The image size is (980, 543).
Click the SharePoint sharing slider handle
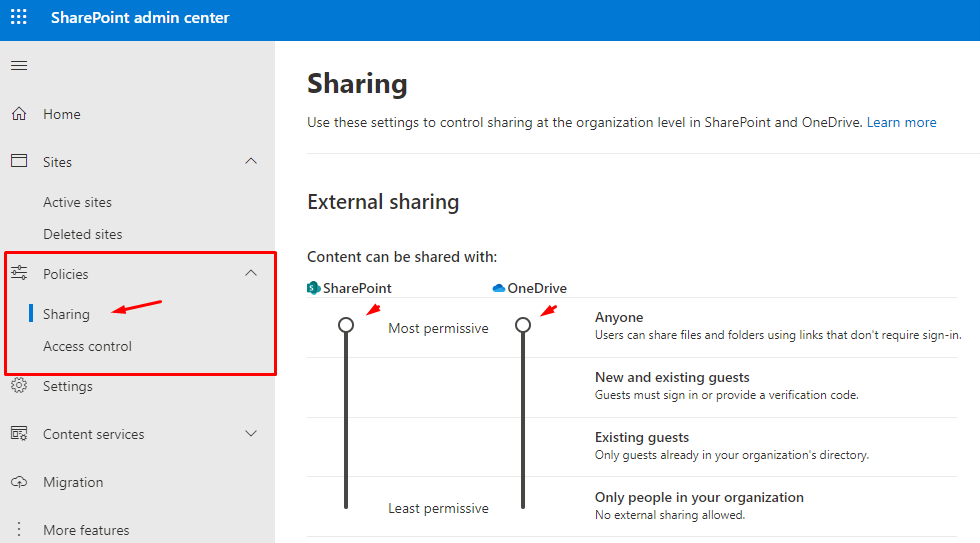click(346, 325)
